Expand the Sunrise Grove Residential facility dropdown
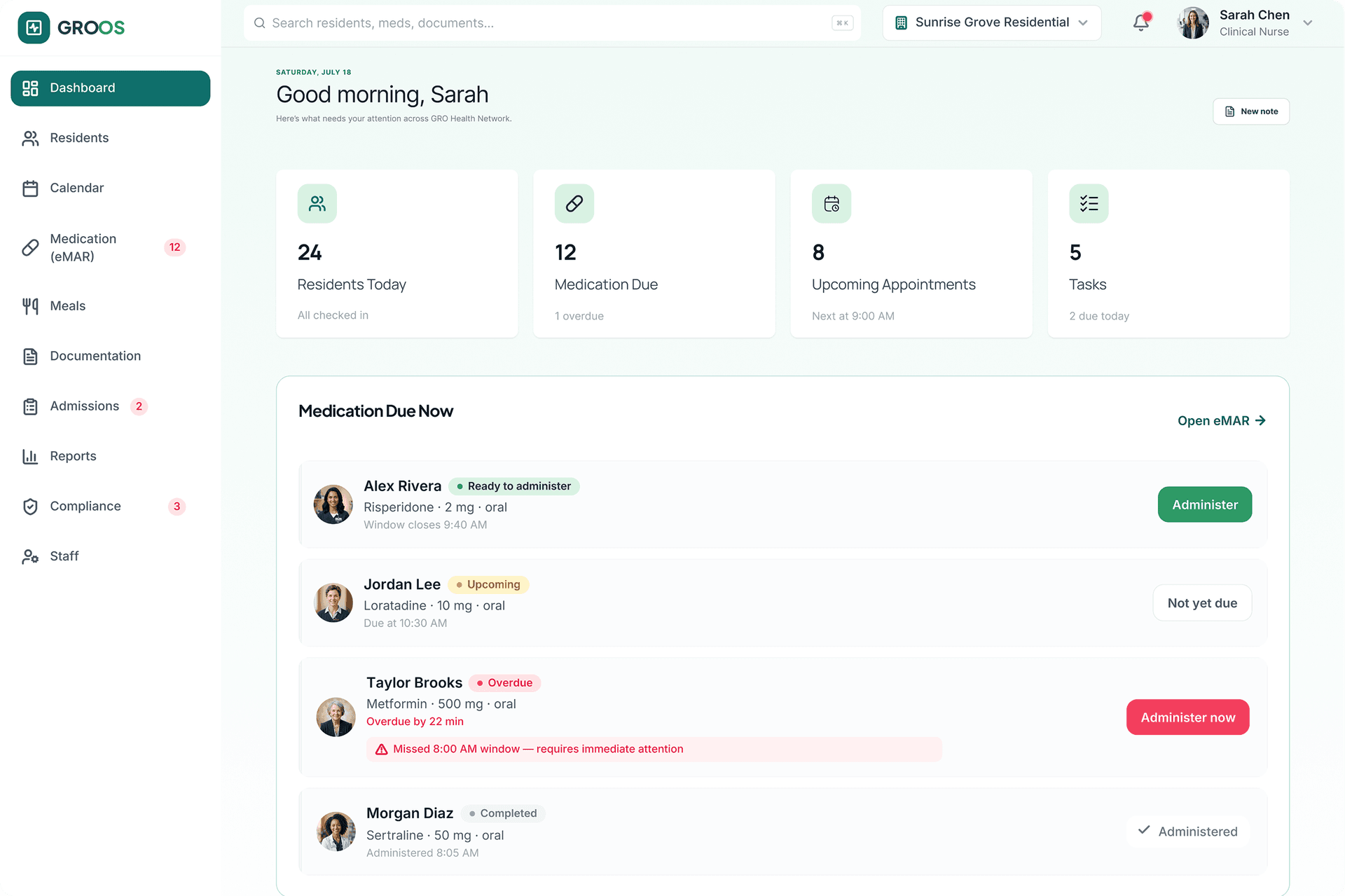 pos(991,22)
